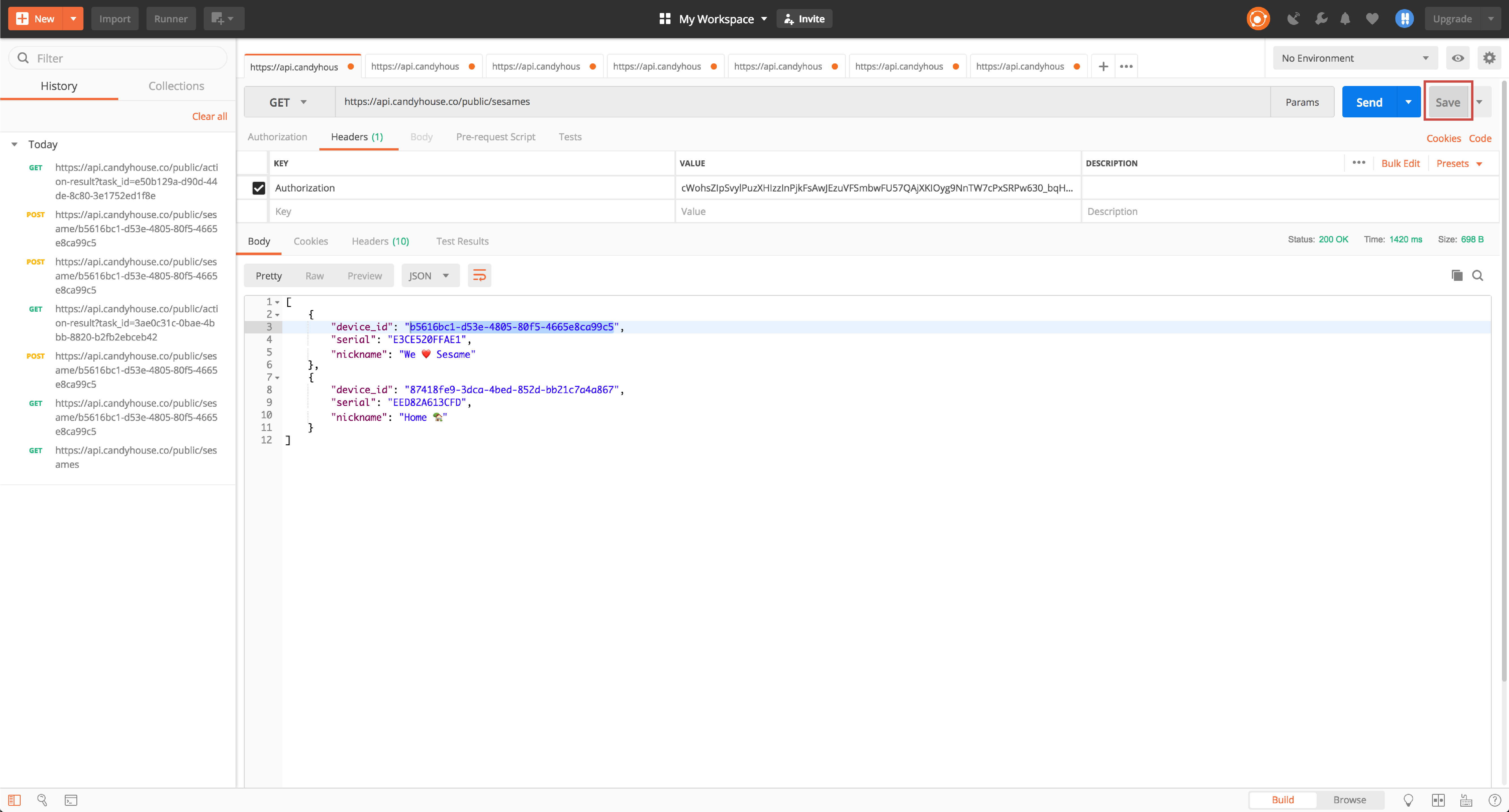
Task: Open tab options three-dot menu
Action: [x=1126, y=66]
